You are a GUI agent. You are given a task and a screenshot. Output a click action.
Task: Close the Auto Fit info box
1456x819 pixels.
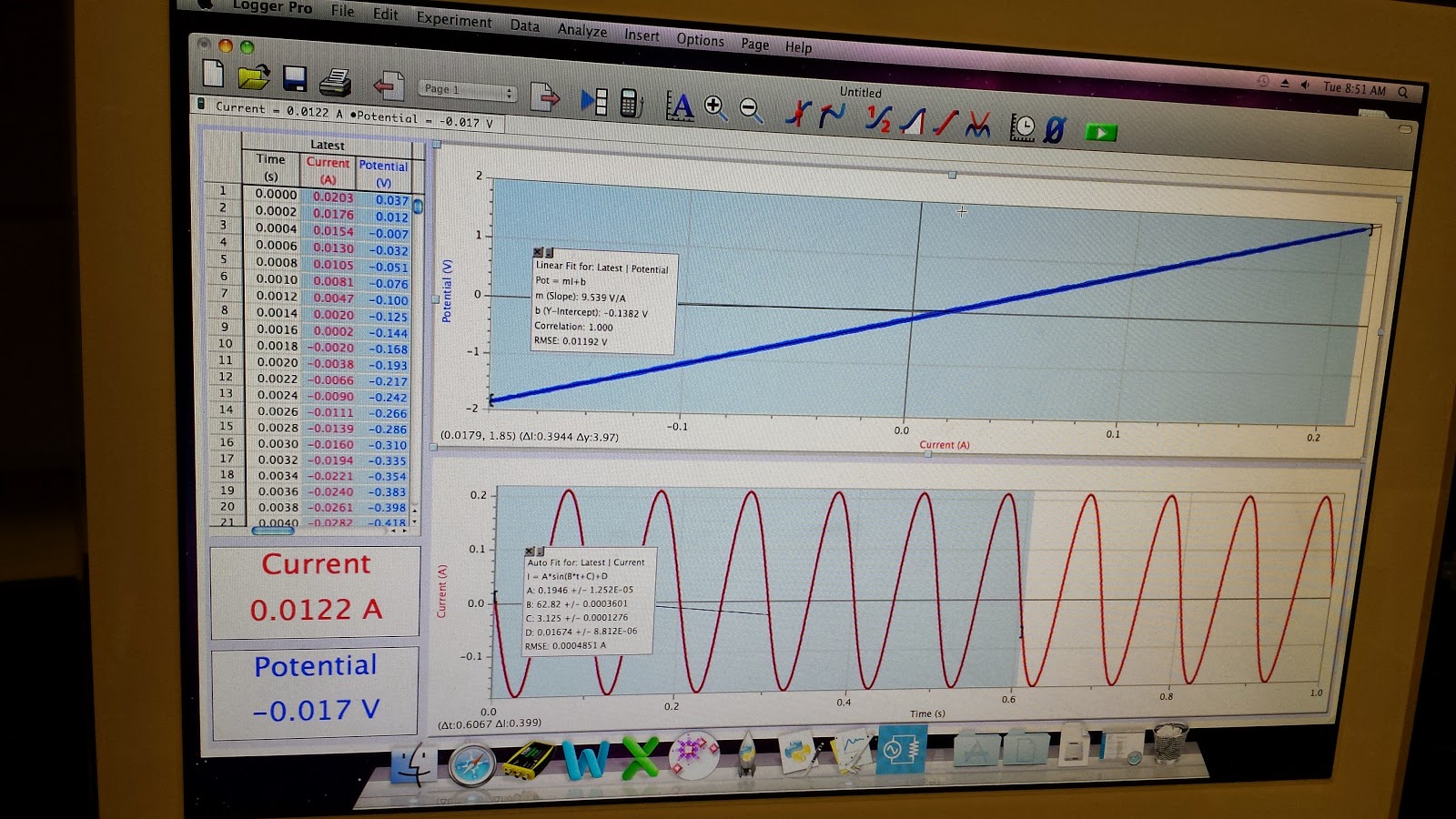click(x=530, y=551)
